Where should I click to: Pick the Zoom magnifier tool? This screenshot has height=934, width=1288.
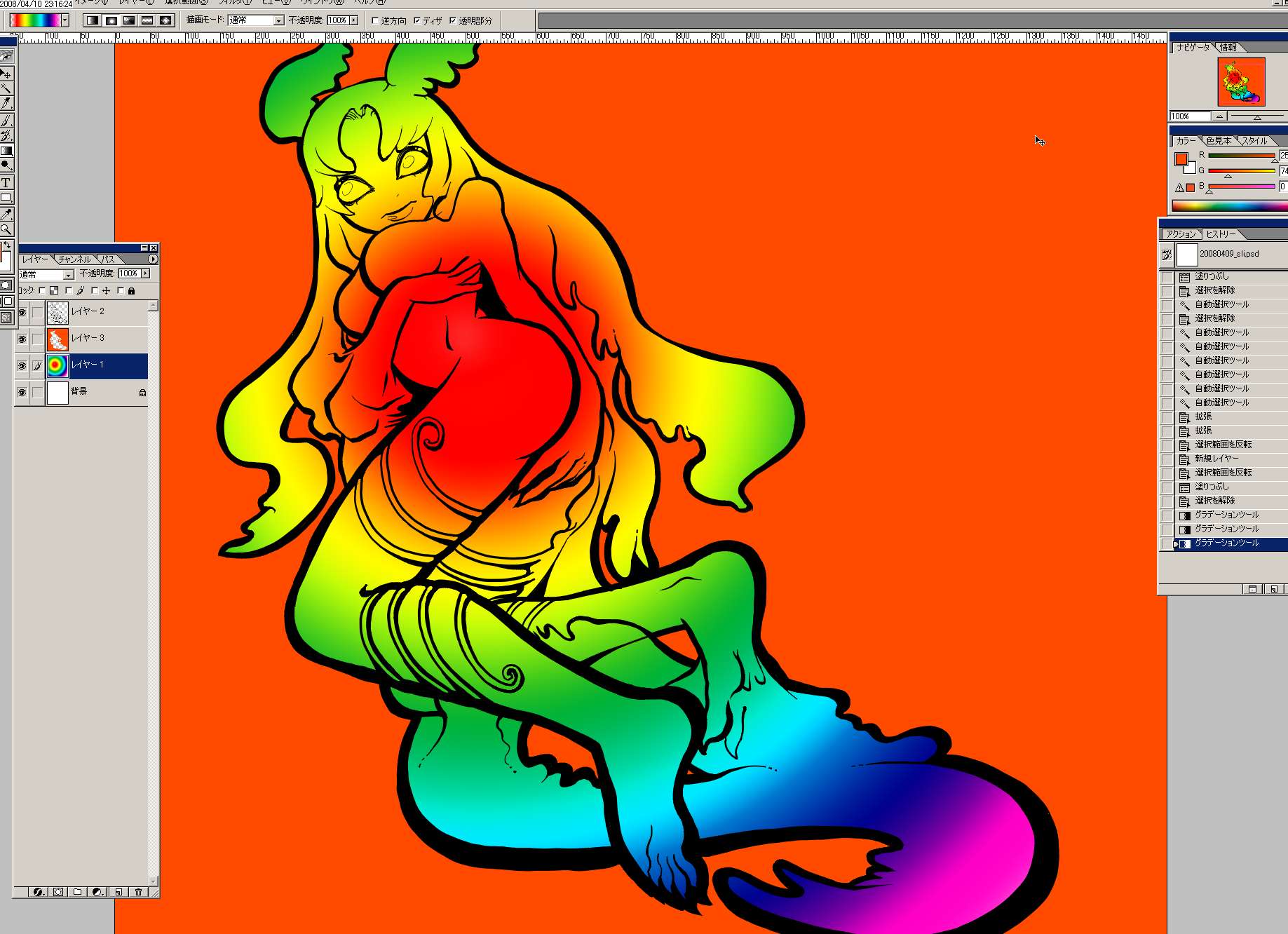click(6, 229)
